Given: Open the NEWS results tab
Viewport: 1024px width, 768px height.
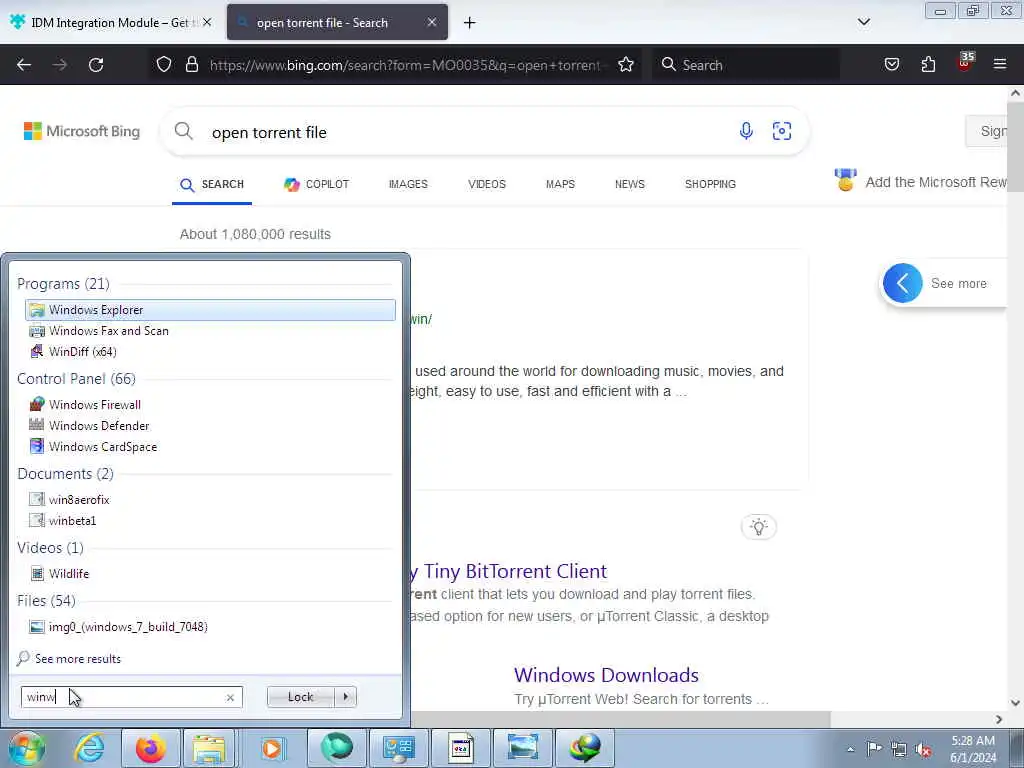Looking at the screenshot, I should pos(630,184).
